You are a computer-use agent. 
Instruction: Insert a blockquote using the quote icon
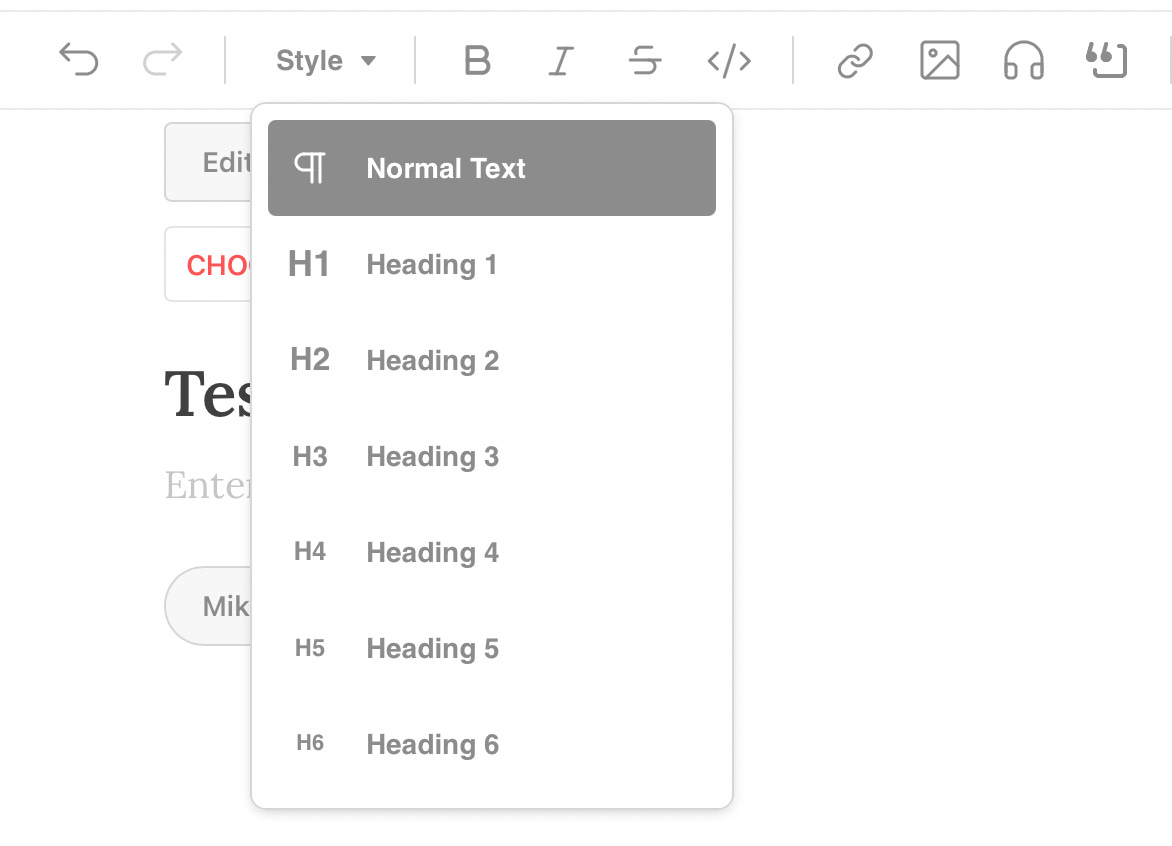tap(1106, 61)
